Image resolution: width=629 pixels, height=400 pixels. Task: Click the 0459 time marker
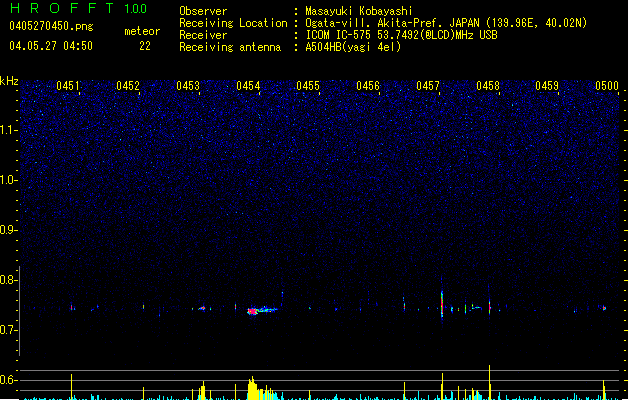point(547,85)
